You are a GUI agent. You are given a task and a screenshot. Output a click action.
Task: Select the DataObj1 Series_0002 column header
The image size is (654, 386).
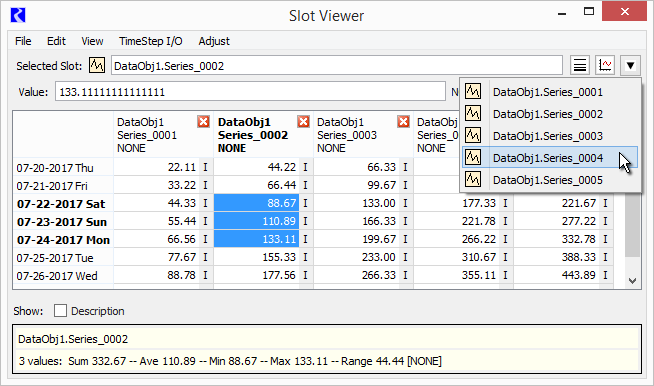263,134
